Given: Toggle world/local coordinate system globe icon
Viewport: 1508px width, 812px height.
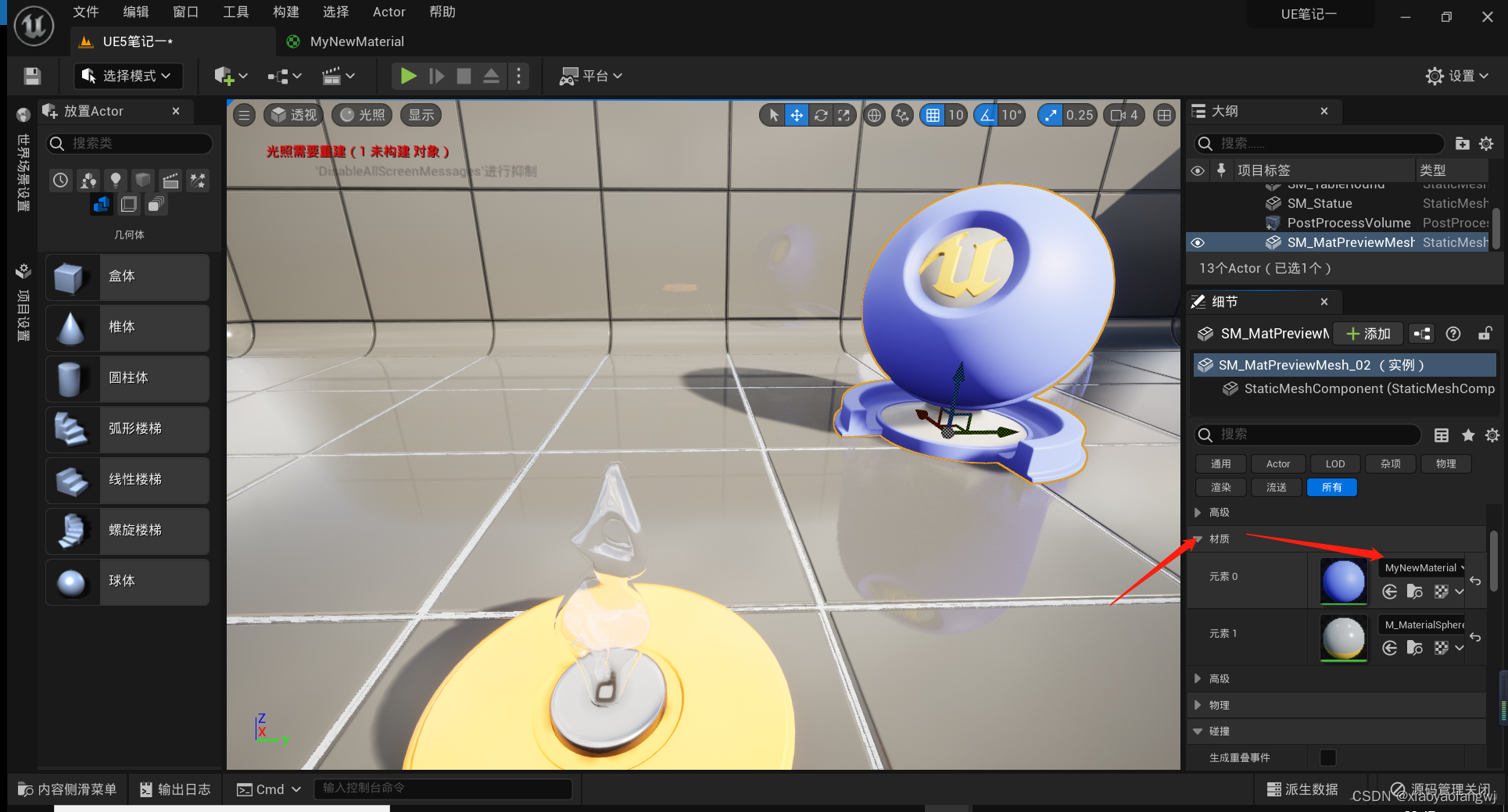Looking at the screenshot, I should click(x=874, y=115).
